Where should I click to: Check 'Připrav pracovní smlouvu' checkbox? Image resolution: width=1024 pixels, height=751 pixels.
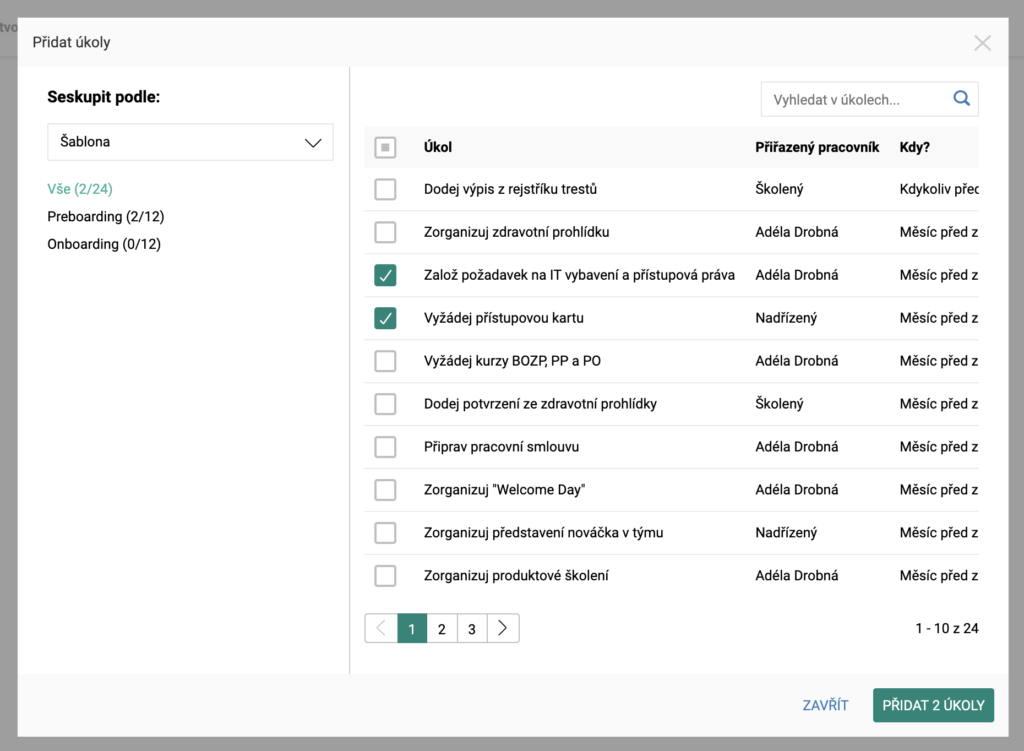tap(385, 447)
